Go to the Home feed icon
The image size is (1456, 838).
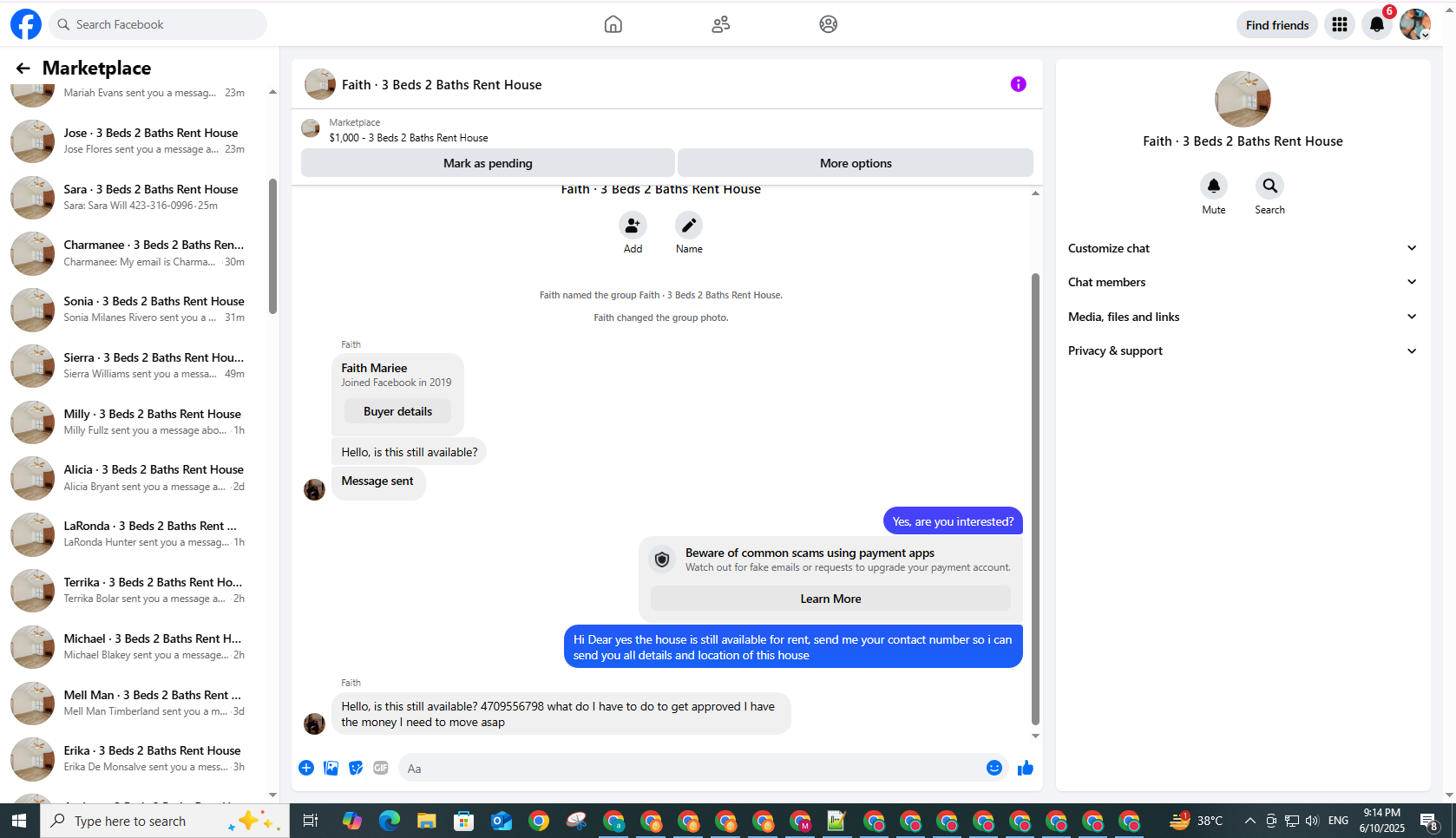click(613, 24)
